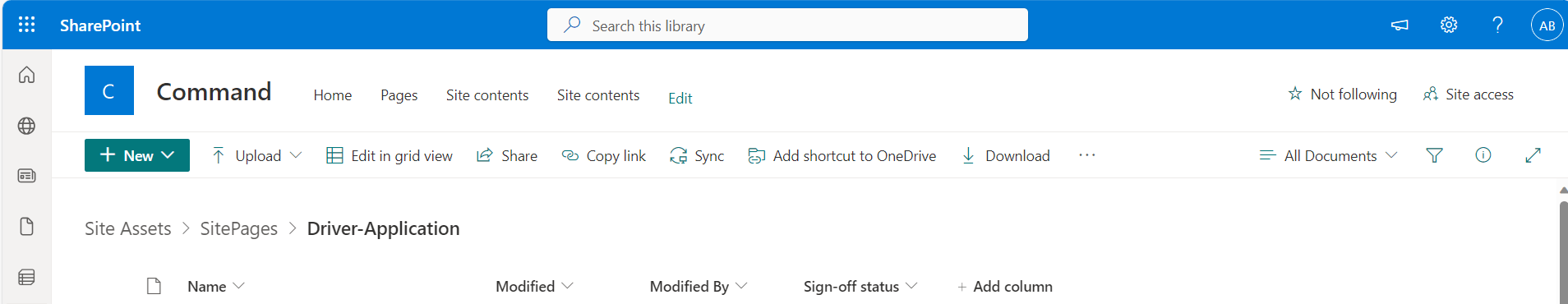
Task: Open the Command site title
Action: 214,91
